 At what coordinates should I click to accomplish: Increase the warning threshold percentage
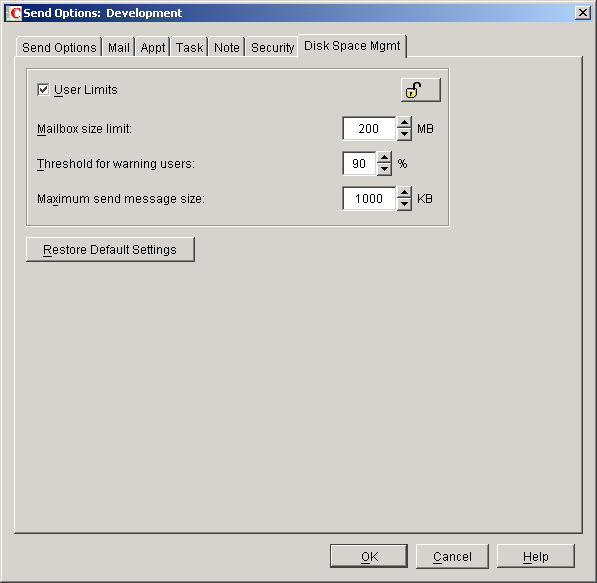(x=385, y=158)
